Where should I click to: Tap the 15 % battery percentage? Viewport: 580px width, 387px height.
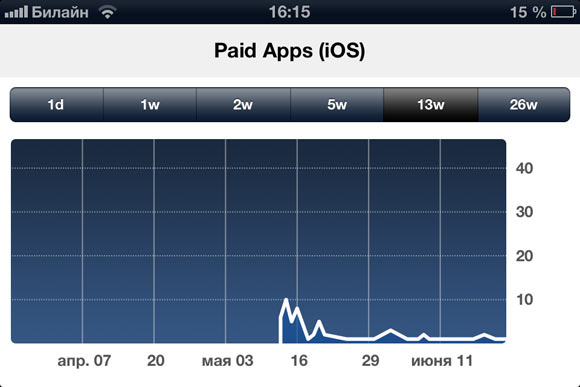coord(528,12)
